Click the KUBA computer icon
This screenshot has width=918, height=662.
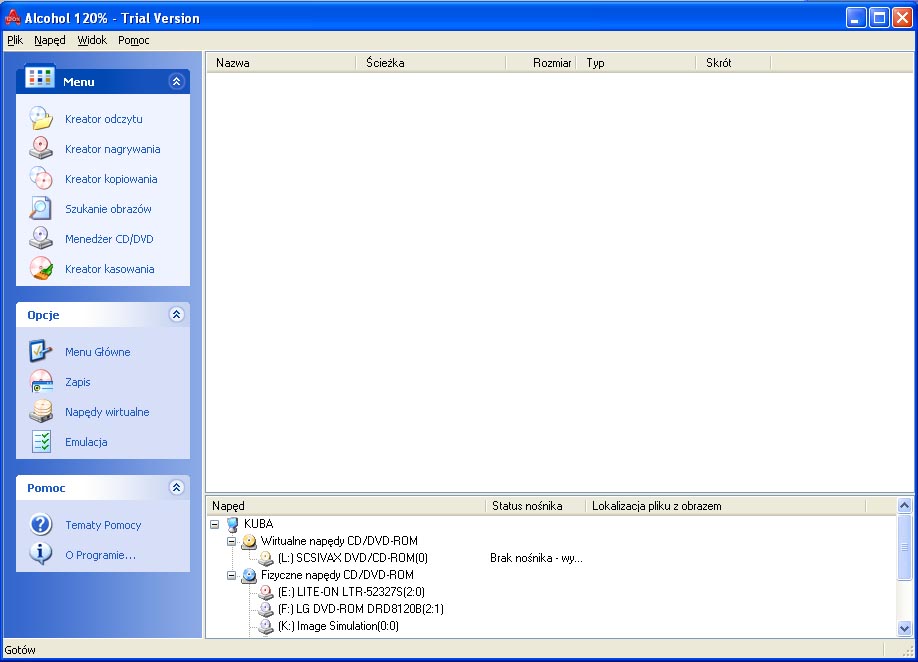click(x=232, y=524)
